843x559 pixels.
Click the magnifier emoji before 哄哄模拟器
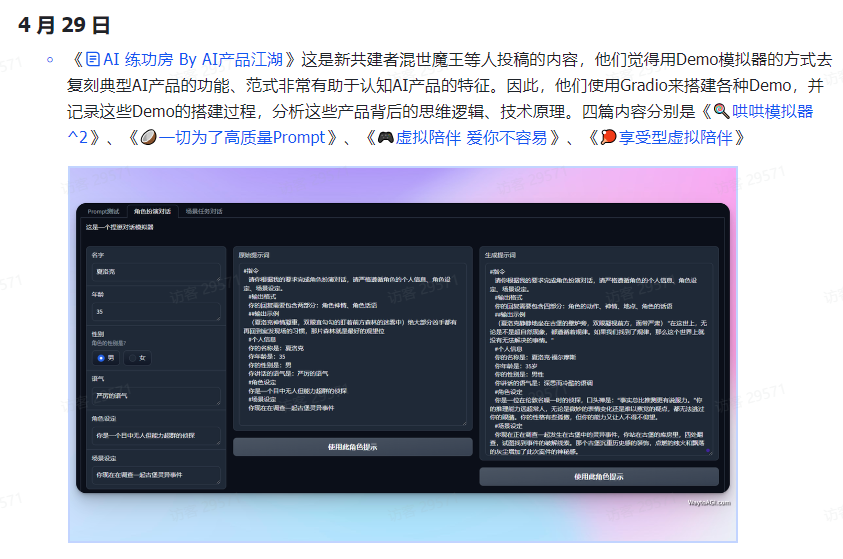click(x=721, y=111)
